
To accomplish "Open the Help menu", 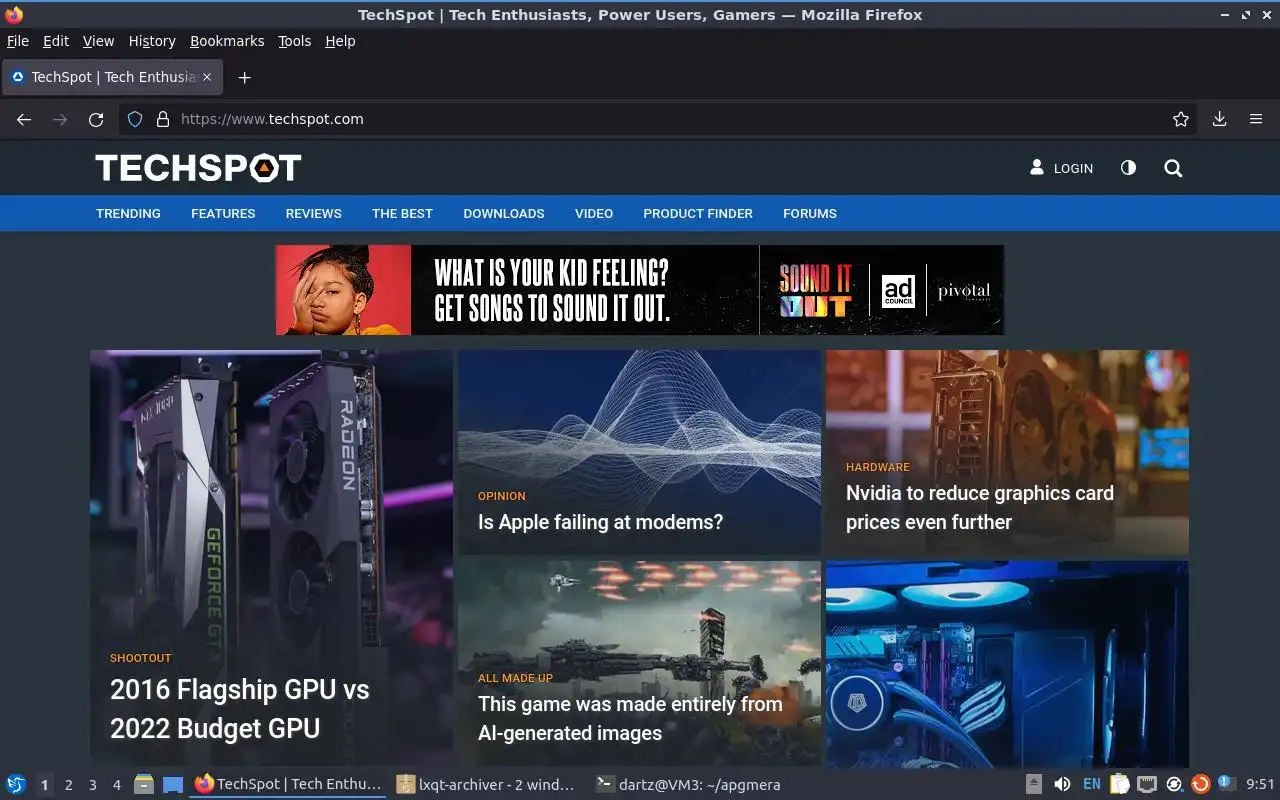I will [x=340, y=41].
